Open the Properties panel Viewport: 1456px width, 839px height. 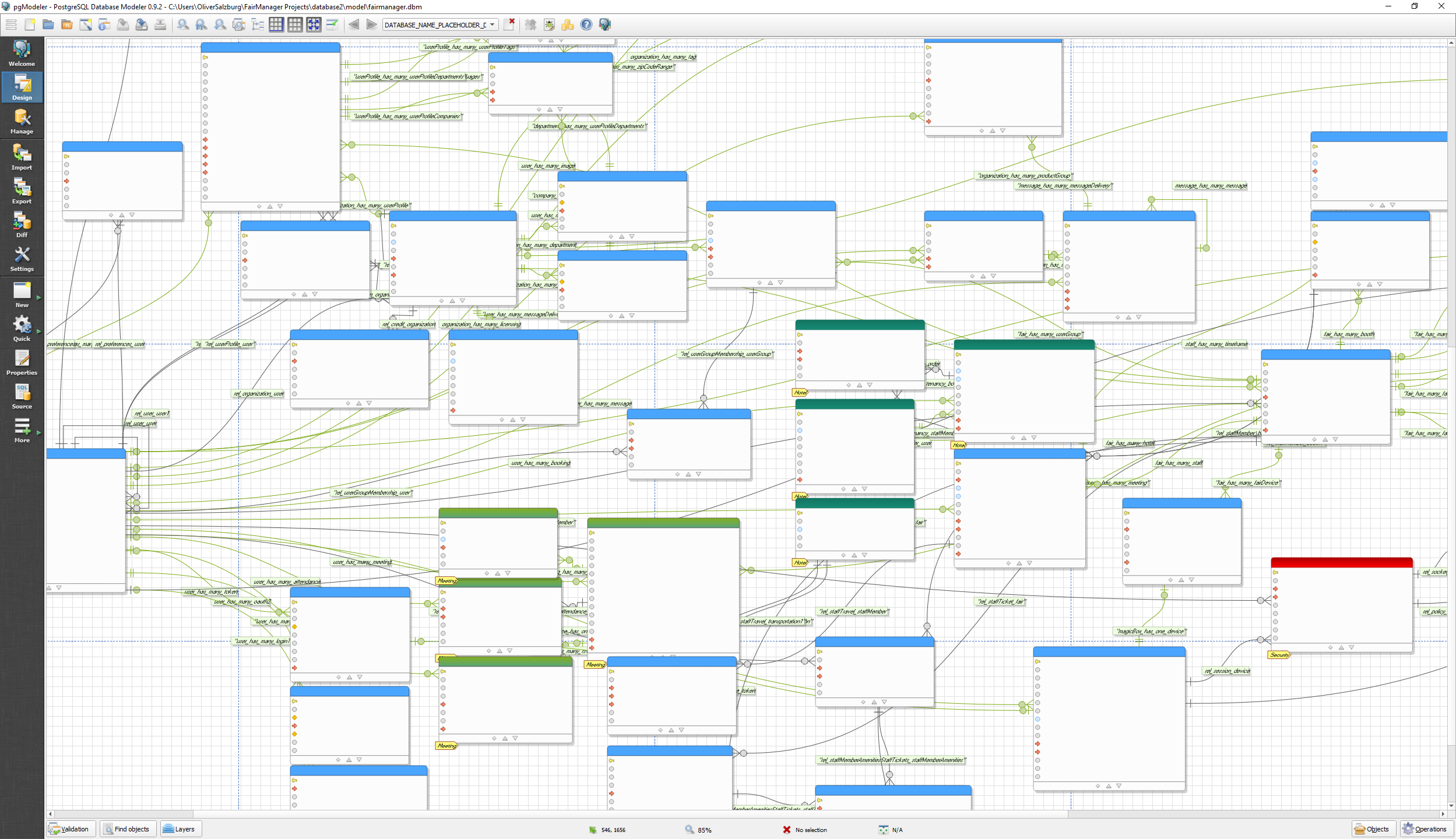click(22, 362)
